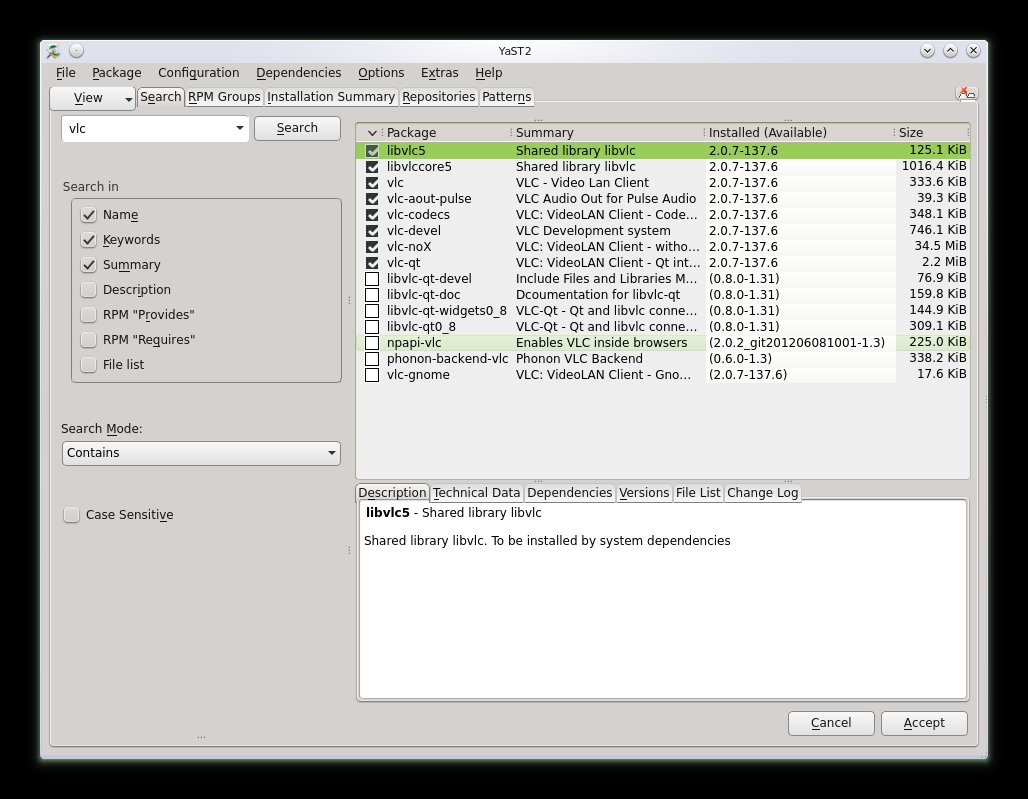1028x799 pixels.
Task: Open the Package menu
Action: [117, 73]
